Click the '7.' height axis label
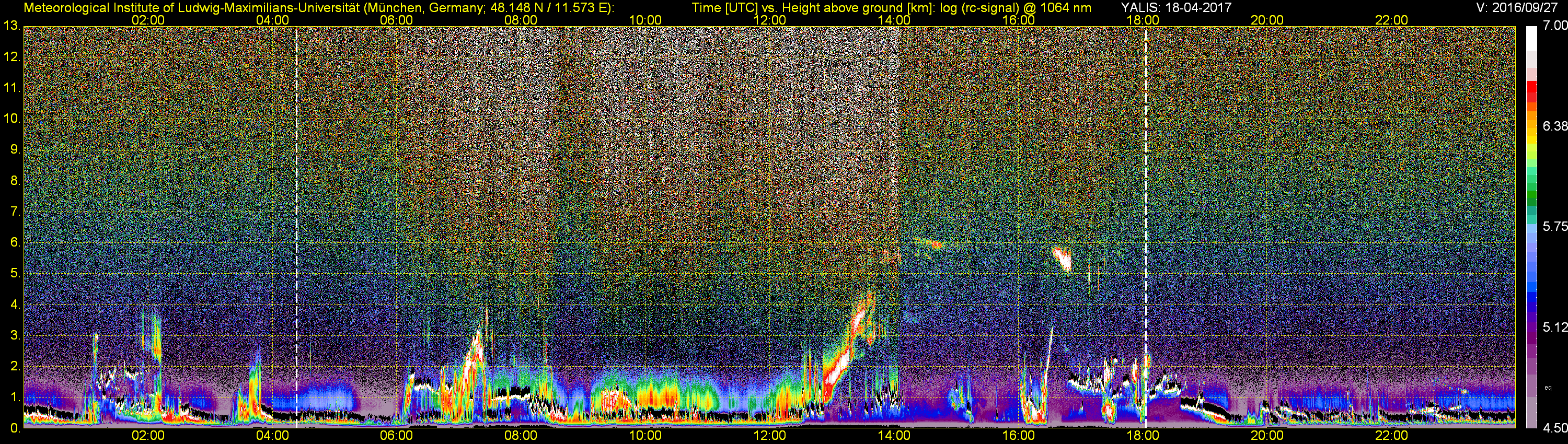 pyautogui.click(x=15, y=212)
